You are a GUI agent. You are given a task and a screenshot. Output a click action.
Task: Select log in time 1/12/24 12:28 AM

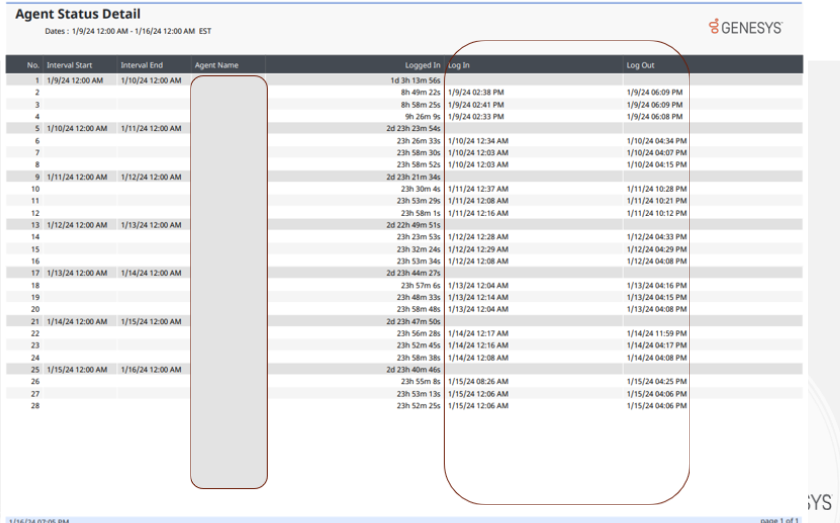[x=478, y=237]
